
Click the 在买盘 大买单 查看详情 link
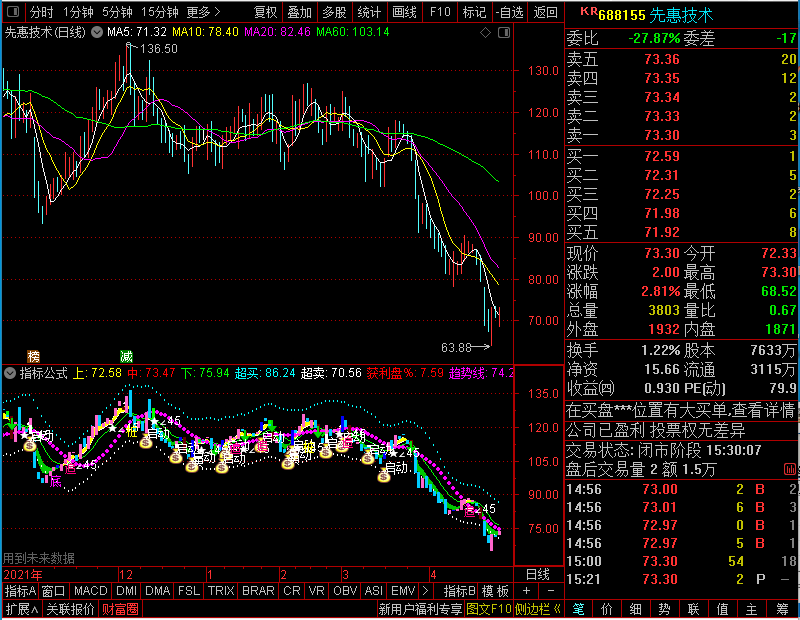680,410
